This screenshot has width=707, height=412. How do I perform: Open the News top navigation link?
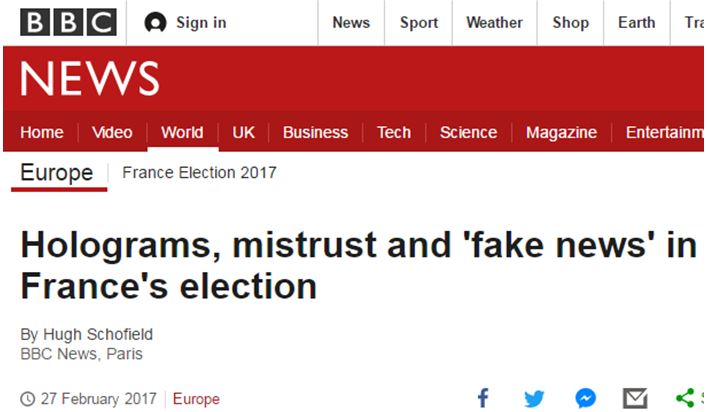pos(351,22)
